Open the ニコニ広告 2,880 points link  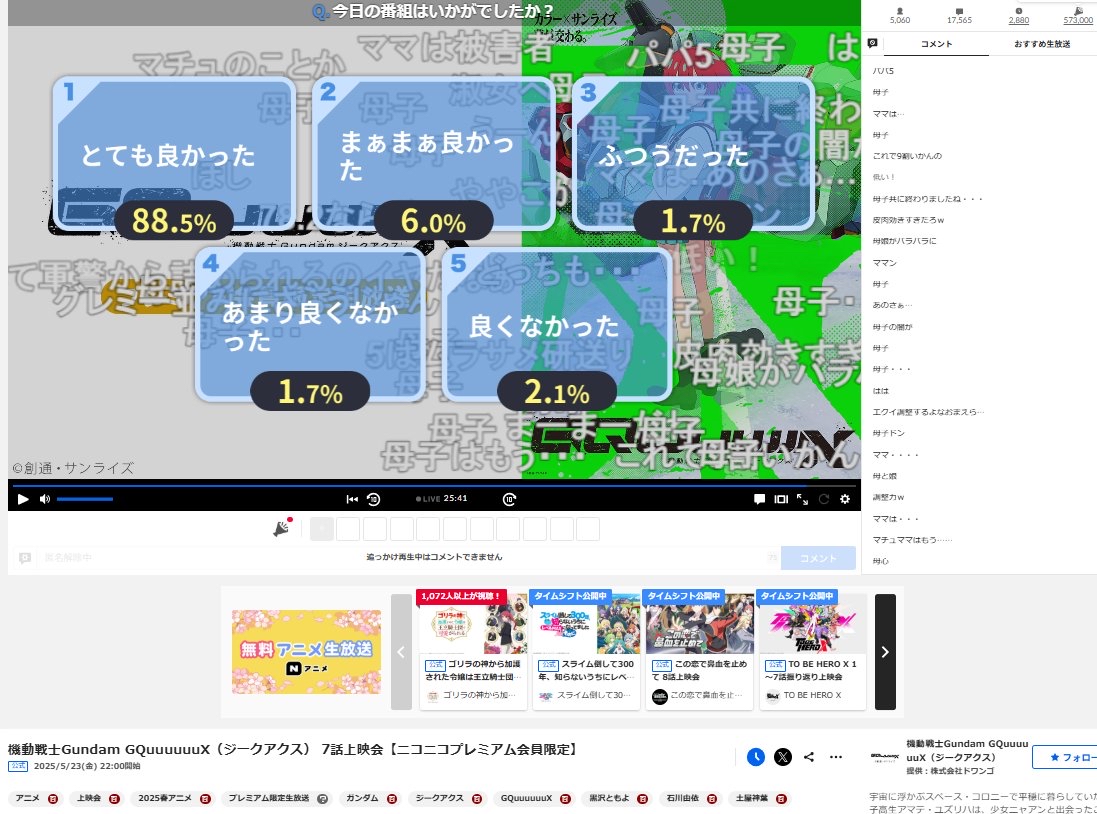click(1018, 17)
